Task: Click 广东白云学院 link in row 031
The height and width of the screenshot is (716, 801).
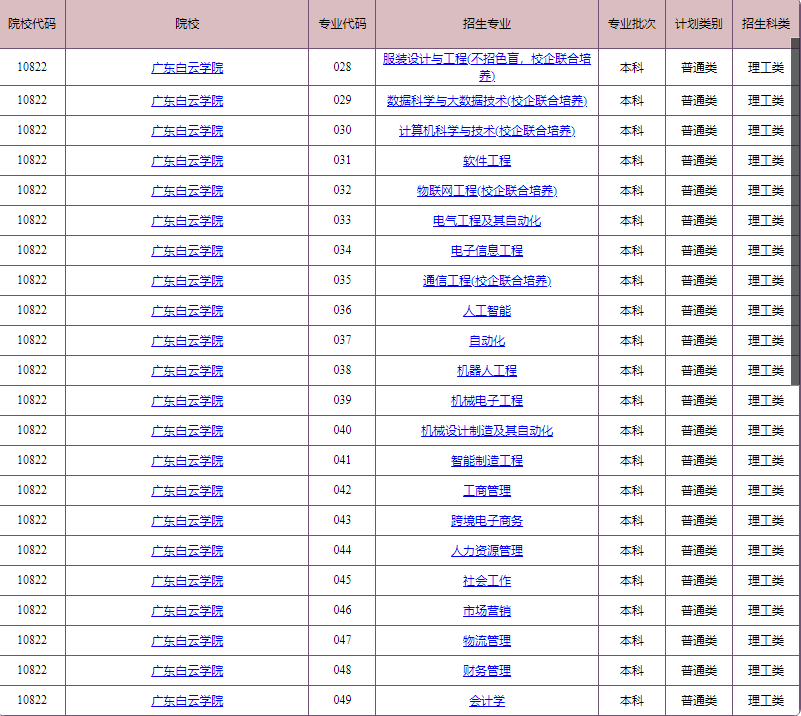Action: (x=187, y=161)
